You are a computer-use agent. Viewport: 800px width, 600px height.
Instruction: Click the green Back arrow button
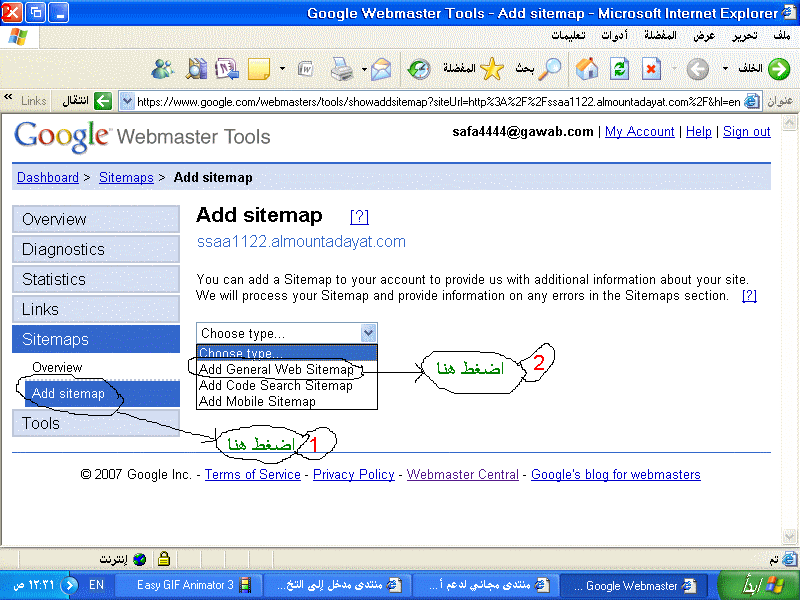coord(779,69)
